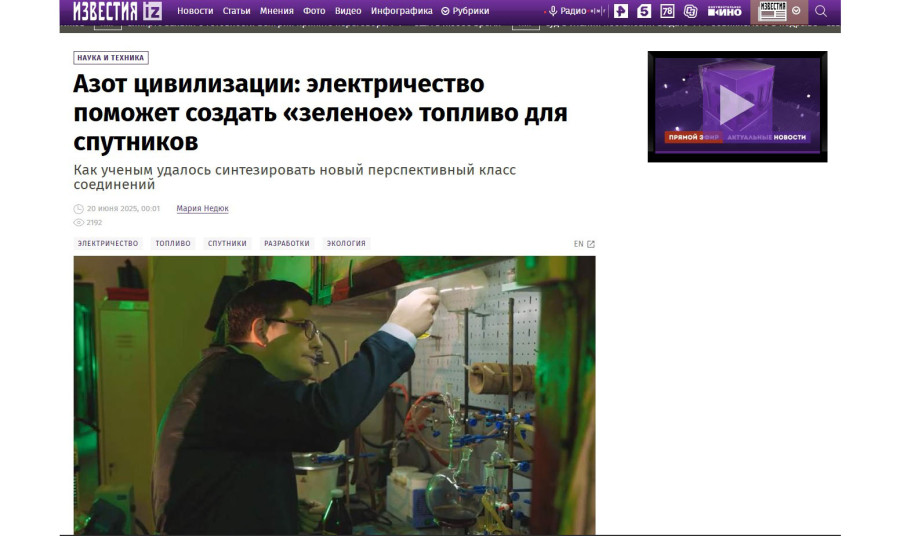Viewport: 900px width, 536px height.
Task: Click the Radio microphone icon
Action: coord(553,11)
